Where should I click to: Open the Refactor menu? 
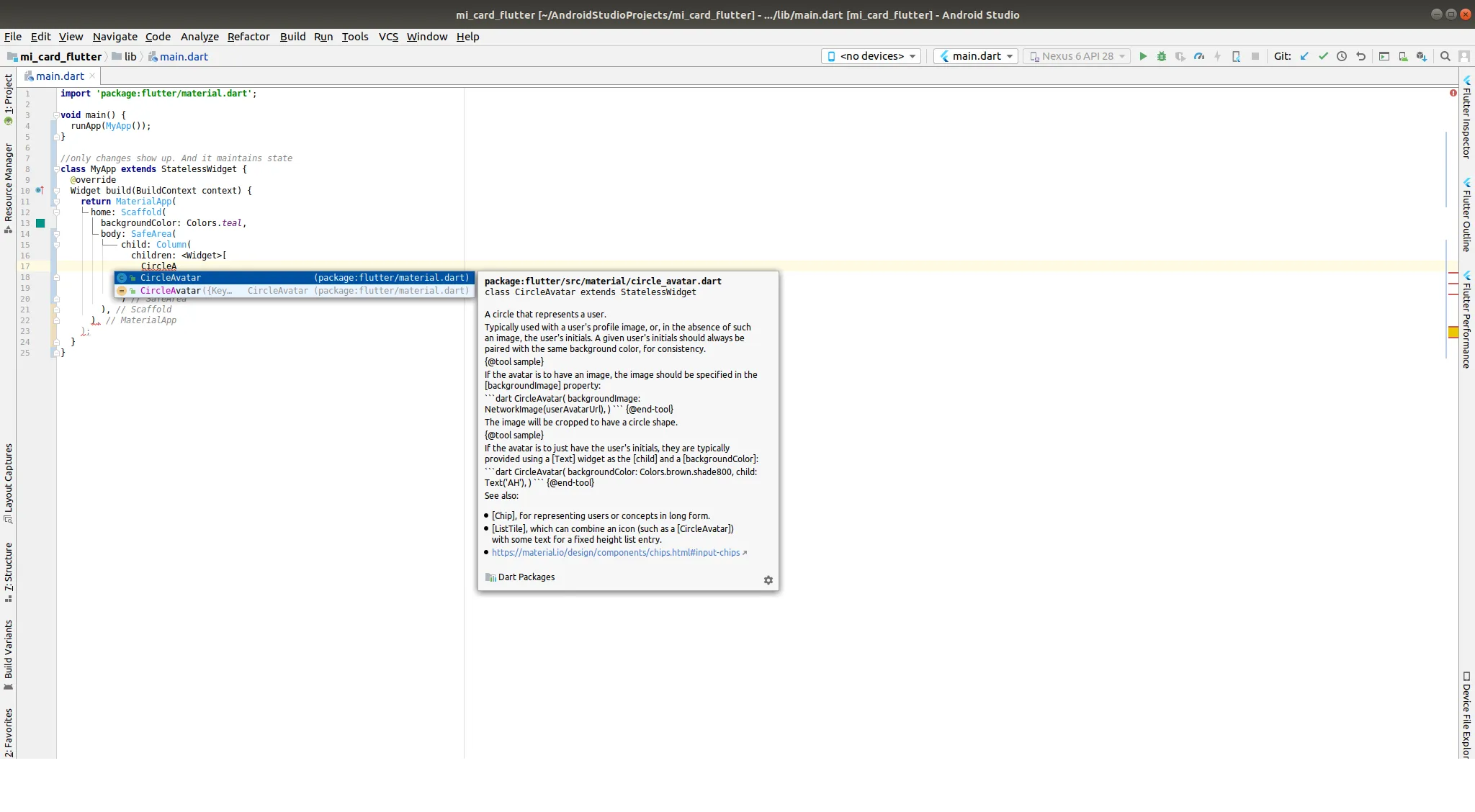pos(248,37)
